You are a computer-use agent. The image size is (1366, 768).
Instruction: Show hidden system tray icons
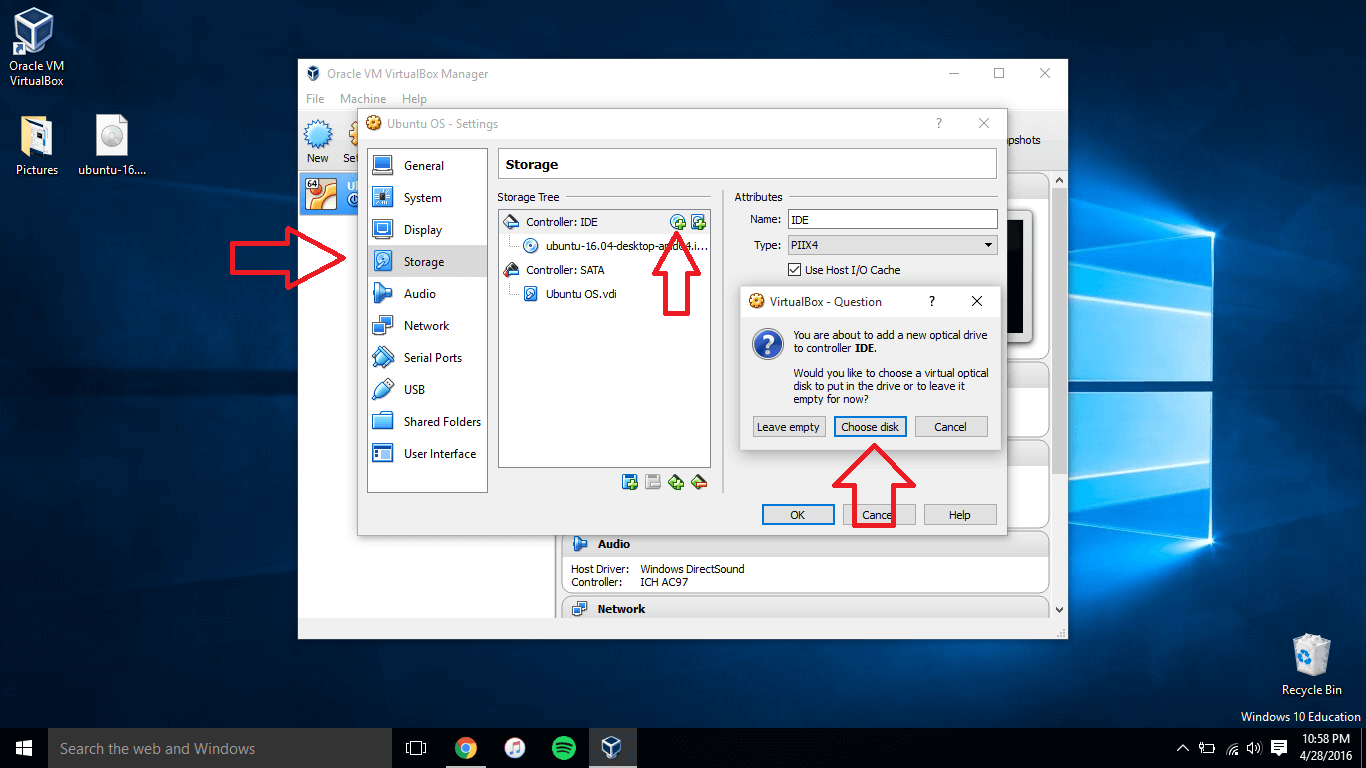point(1183,748)
